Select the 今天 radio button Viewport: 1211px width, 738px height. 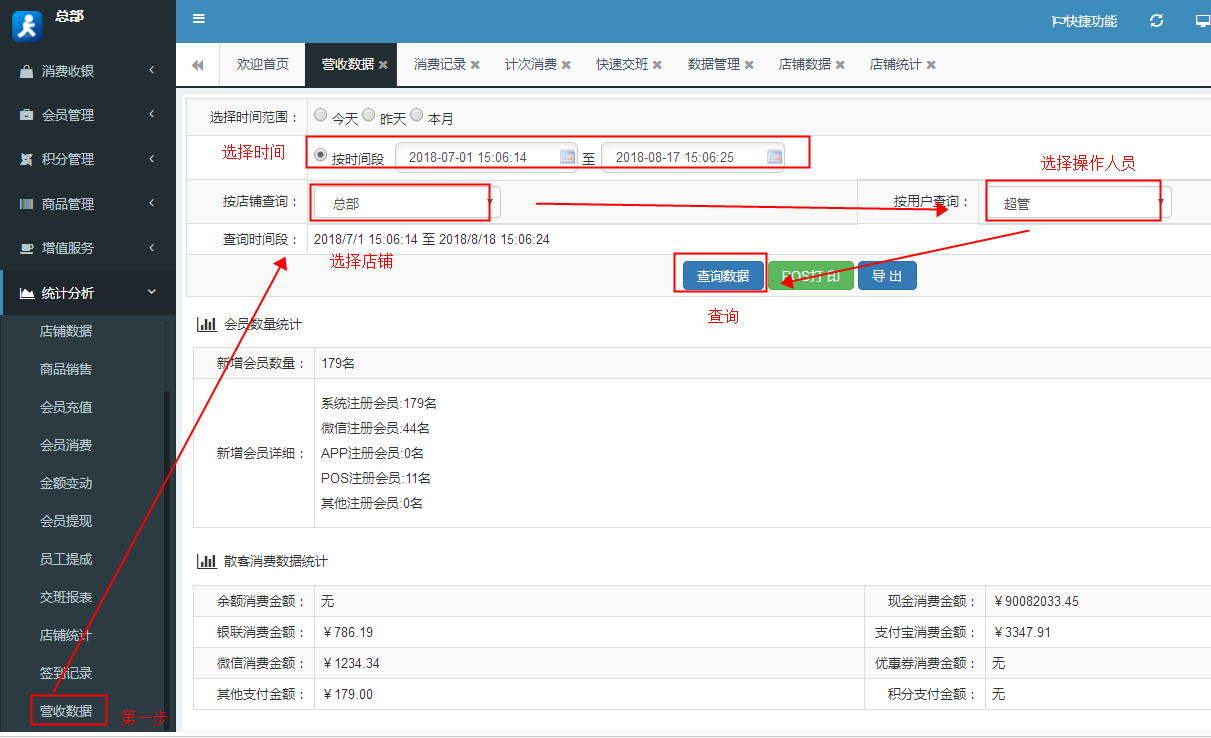[320, 114]
